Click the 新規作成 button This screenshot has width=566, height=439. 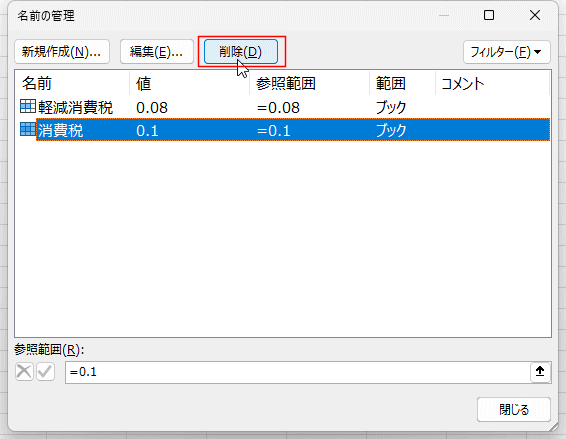point(62,52)
